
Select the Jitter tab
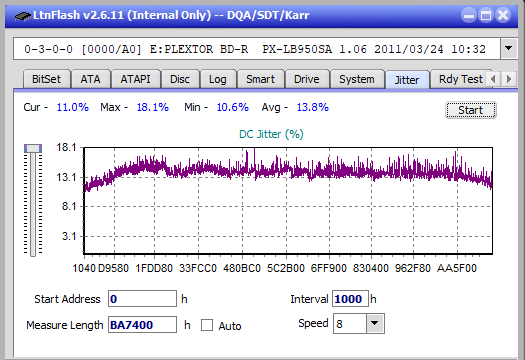[x=407, y=80]
